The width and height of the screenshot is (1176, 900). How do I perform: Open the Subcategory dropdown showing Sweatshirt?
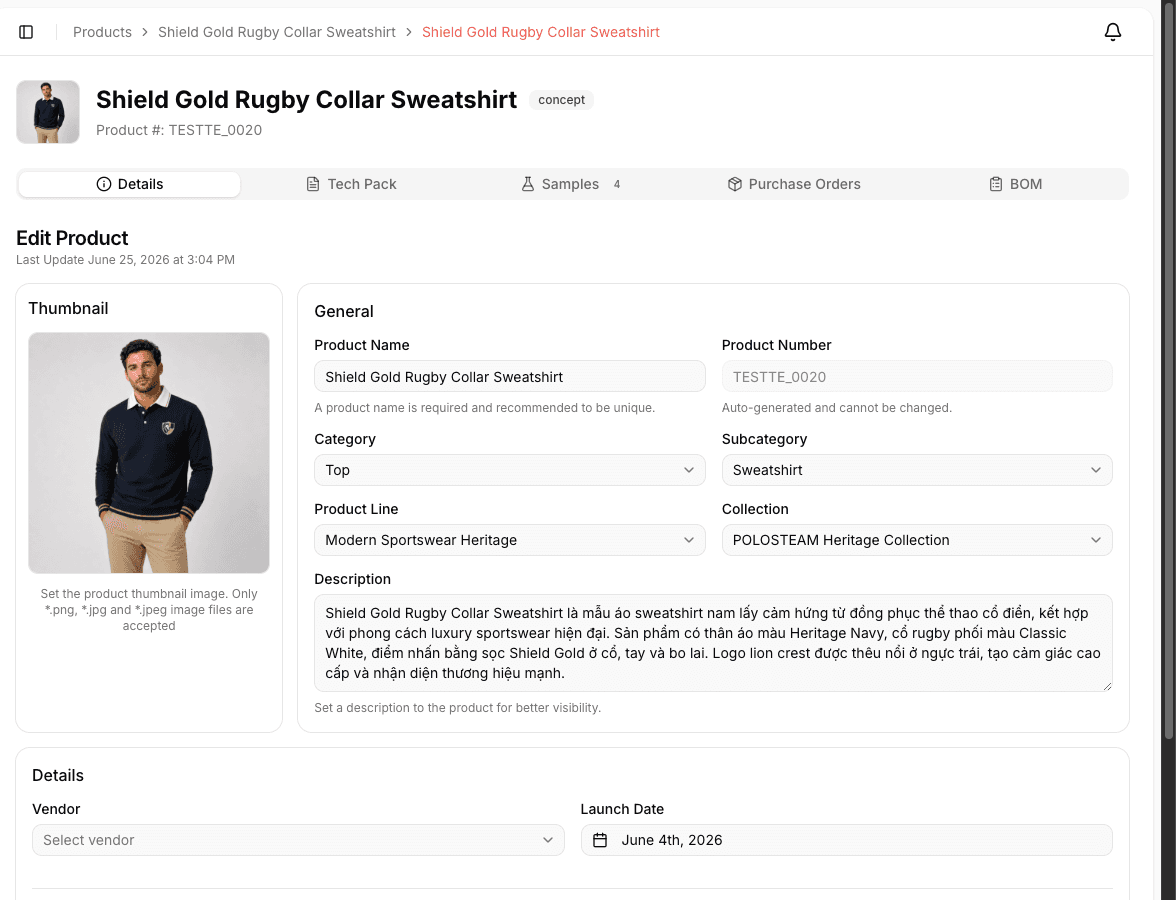point(917,470)
